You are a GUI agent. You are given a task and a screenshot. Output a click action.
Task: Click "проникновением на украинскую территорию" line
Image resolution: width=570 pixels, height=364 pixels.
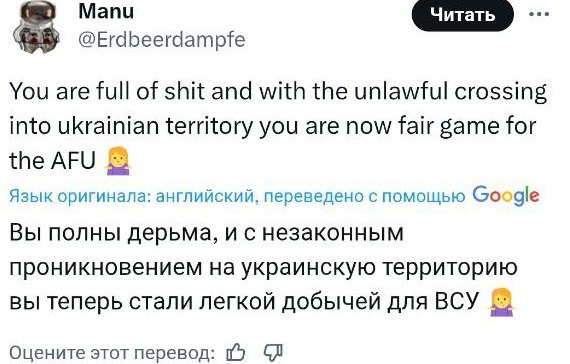(x=263, y=268)
